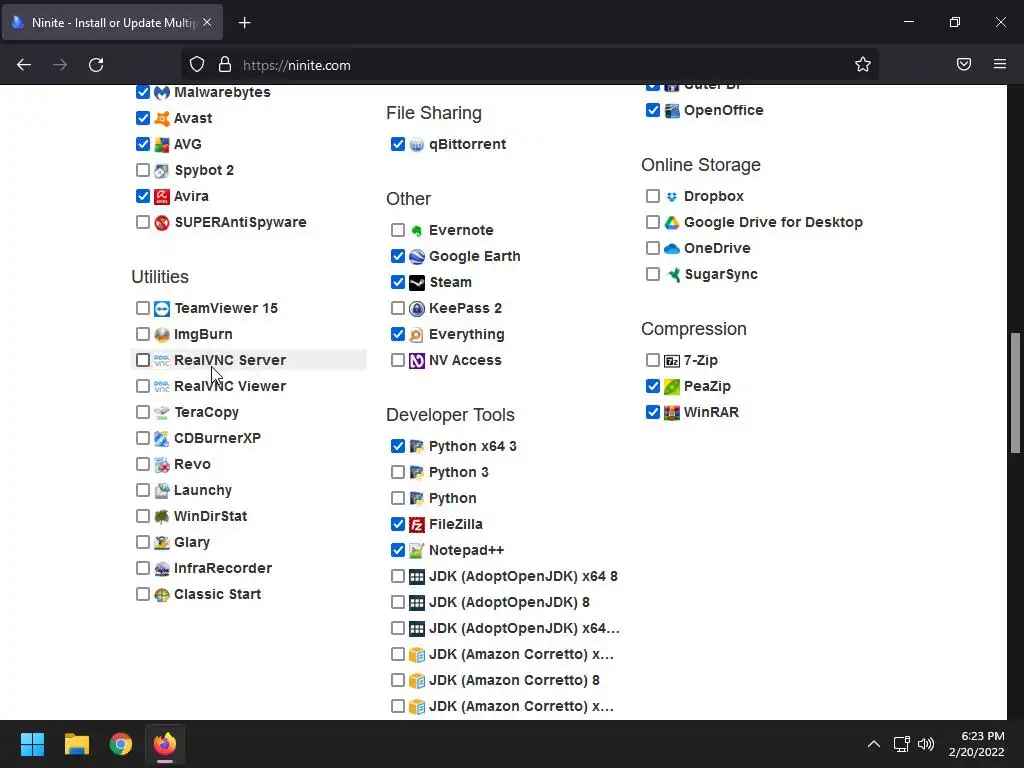This screenshot has width=1024, height=768.
Task: Click the Python label without version
Action: coord(453,498)
